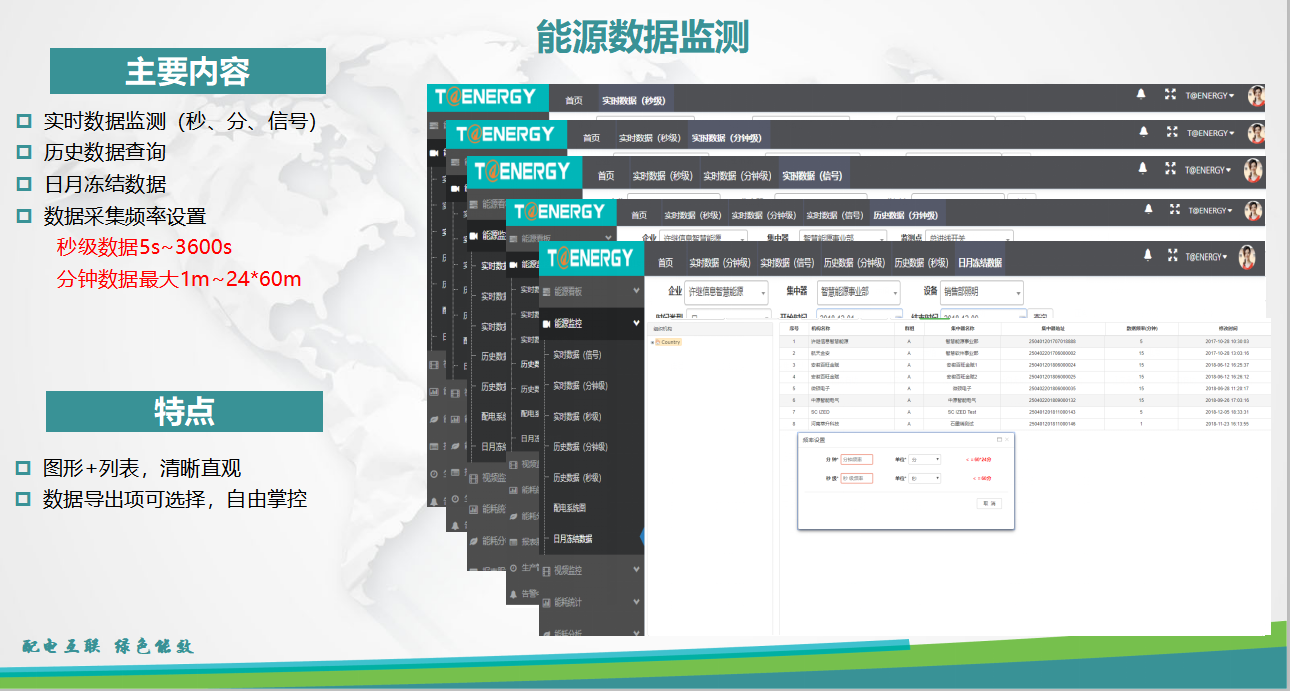Close the 频率设置 dialog with X

[x=1007, y=439]
